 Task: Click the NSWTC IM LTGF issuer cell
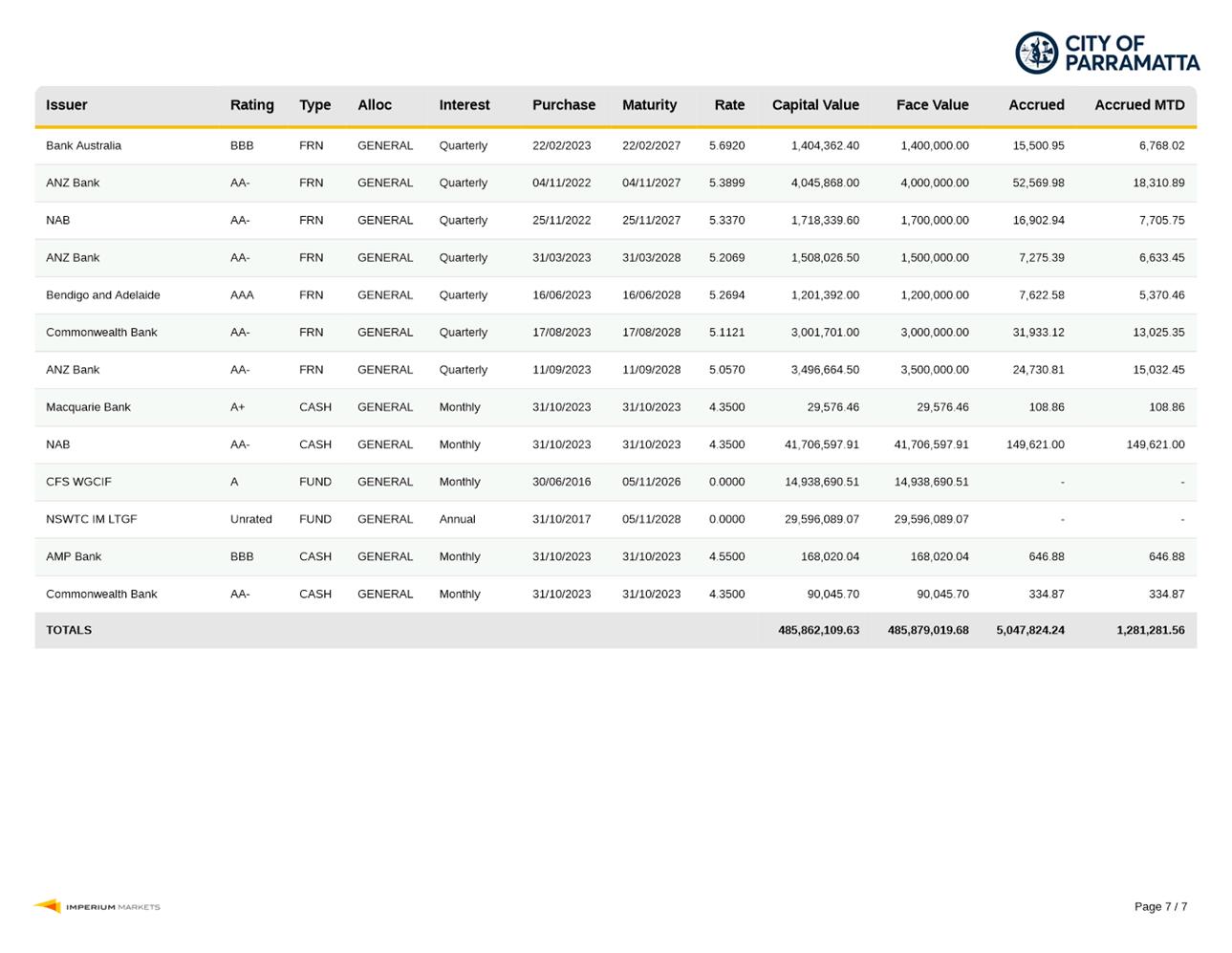[91, 519]
